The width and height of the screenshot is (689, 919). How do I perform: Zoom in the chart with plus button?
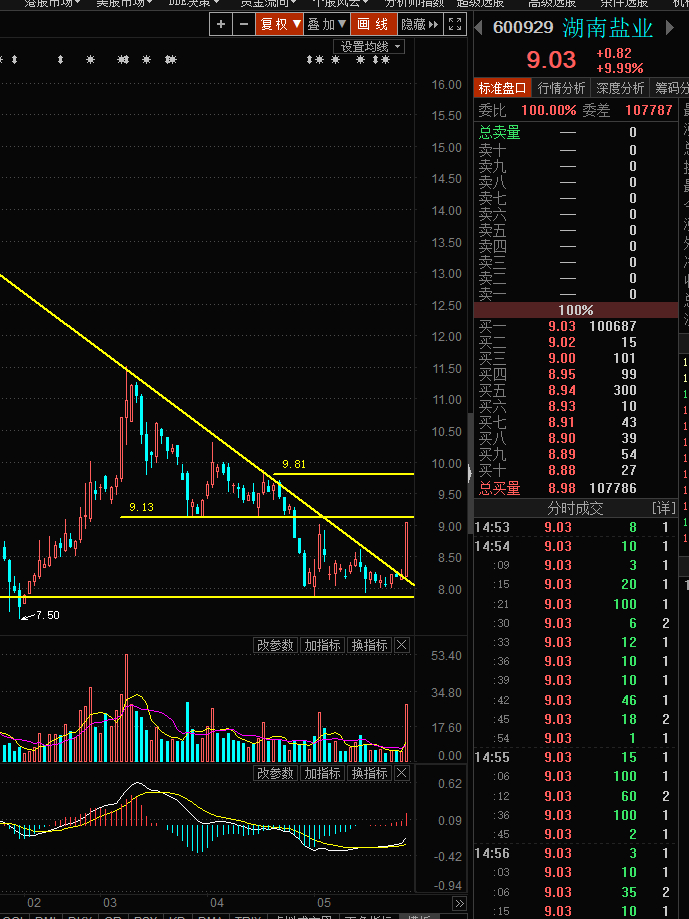(221, 24)
